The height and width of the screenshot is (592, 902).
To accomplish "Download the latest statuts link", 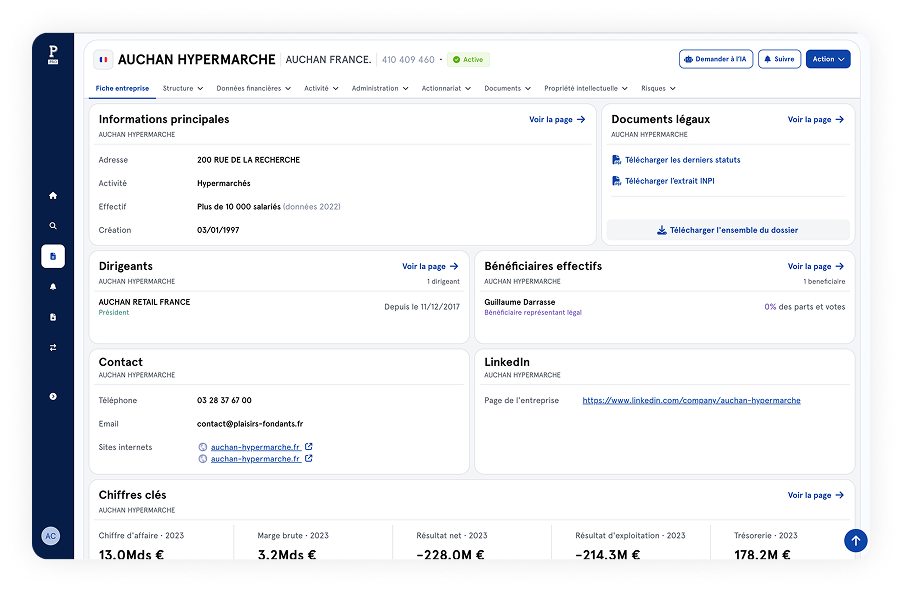I will coord(682,160).
